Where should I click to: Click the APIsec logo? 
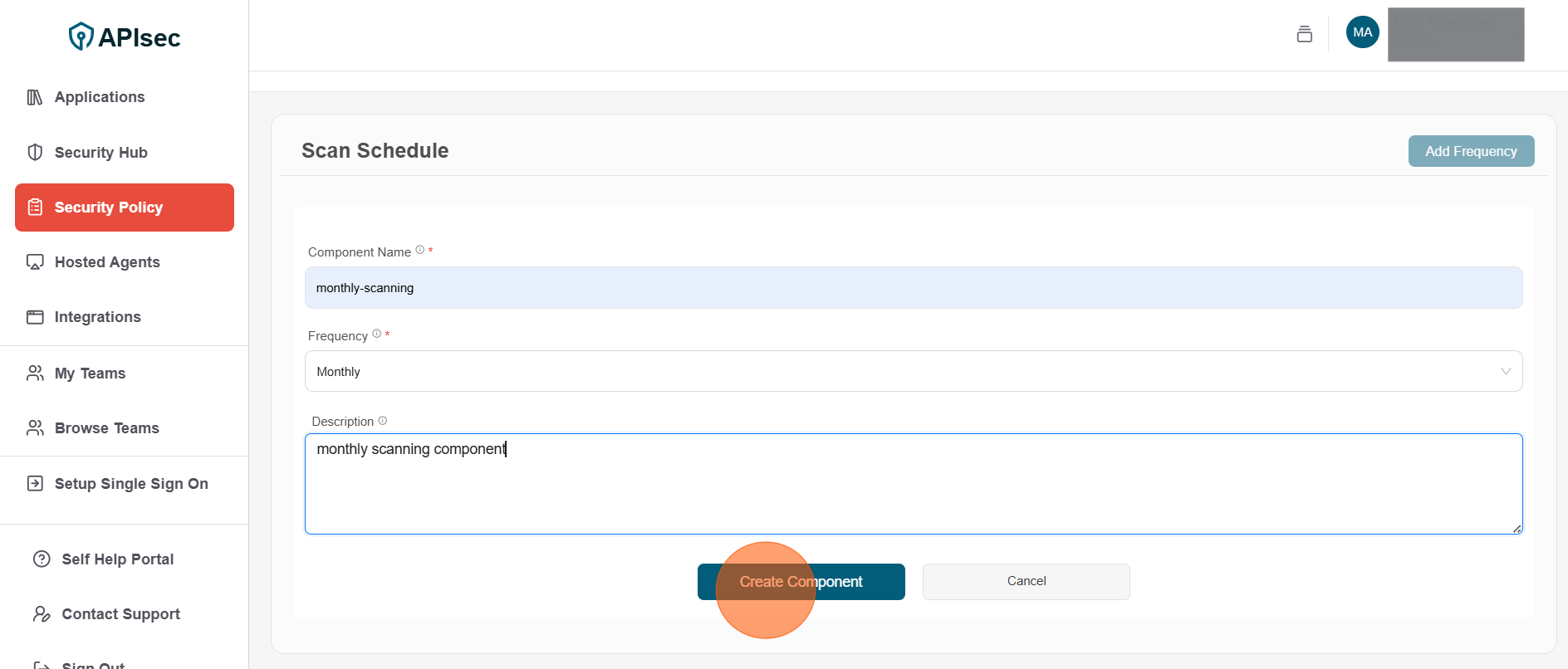coord(125,37)
